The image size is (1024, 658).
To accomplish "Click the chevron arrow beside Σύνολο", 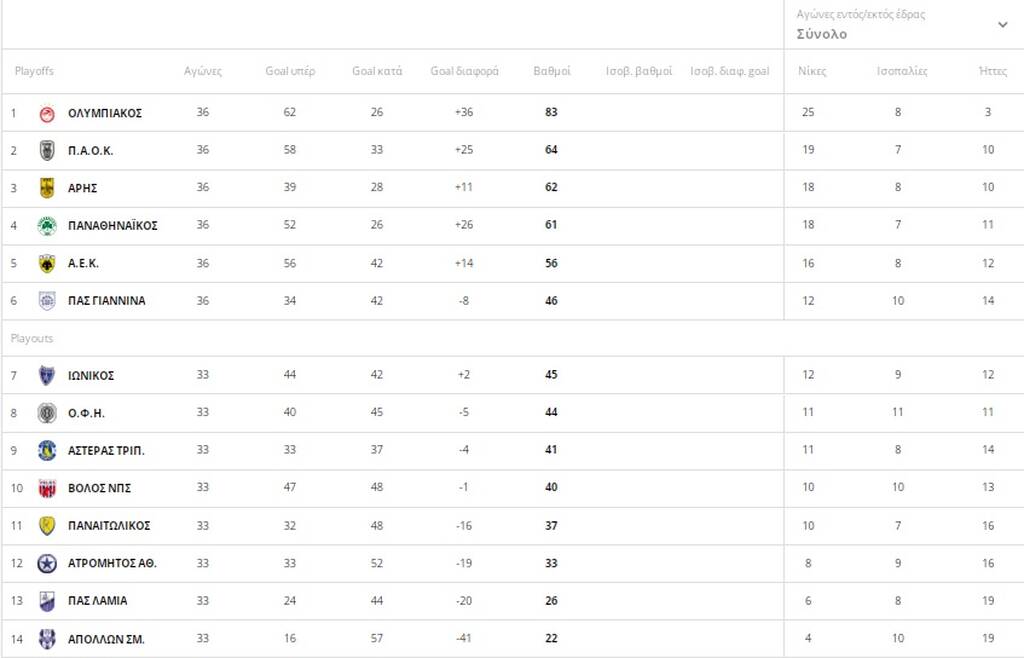I will tap(1002, 25).
